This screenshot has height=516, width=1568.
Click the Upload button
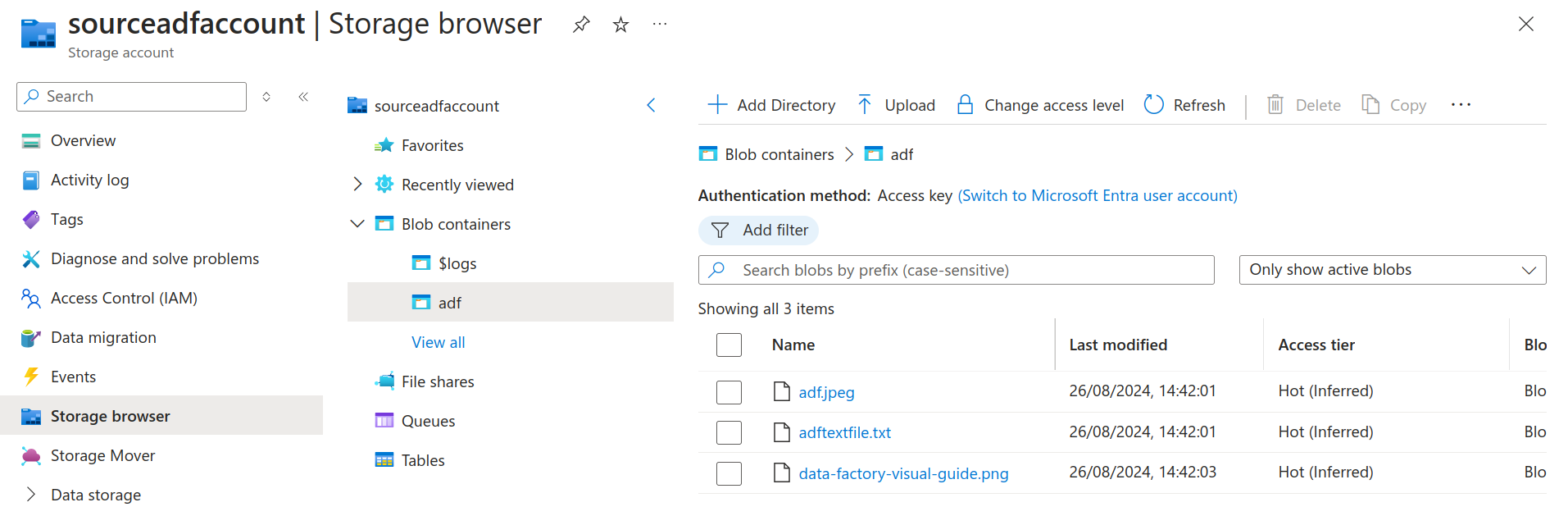click(x=896, y=105)
